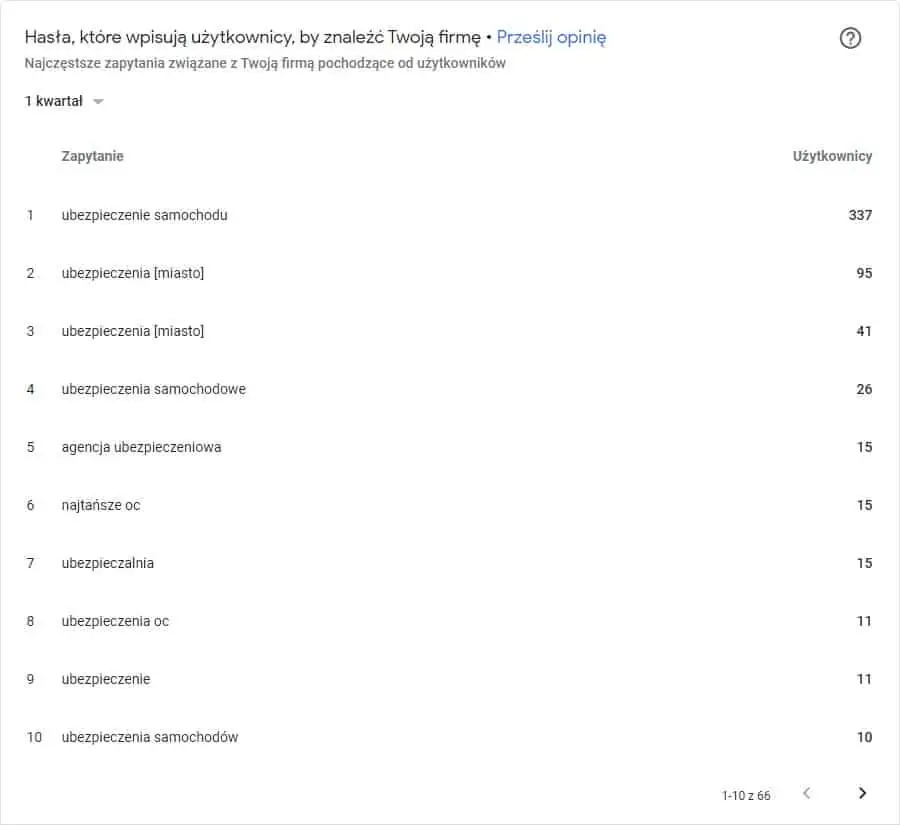This screenshot has width=900, height=825.
Task: Click the dropdown arrow beside 1 kwartał
Action: (98, 102)
